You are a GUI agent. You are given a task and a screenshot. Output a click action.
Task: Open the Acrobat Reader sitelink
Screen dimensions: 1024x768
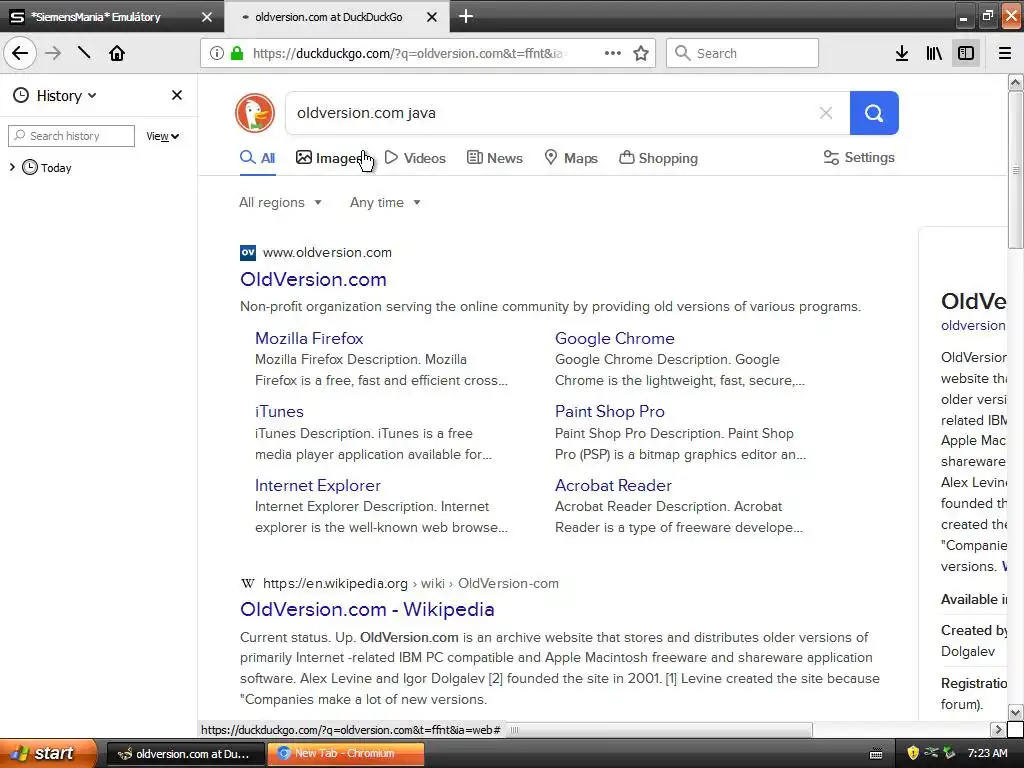pyautogui.click(x=613, y=485)
